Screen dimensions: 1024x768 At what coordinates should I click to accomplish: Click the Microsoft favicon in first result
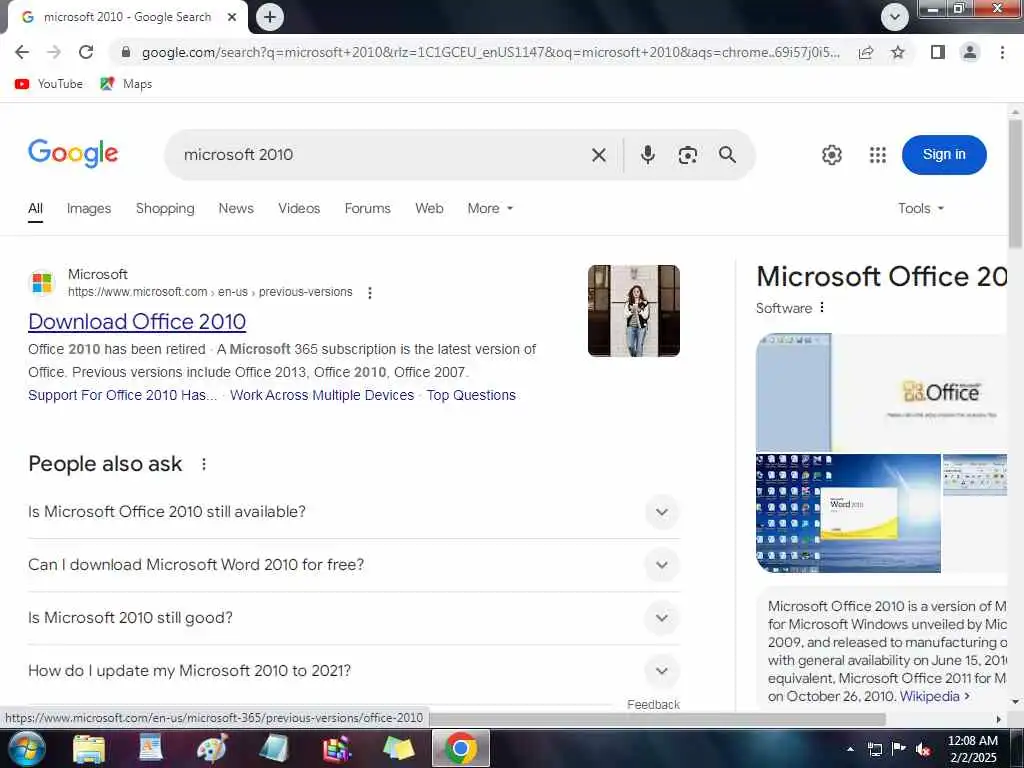(42, 283)
